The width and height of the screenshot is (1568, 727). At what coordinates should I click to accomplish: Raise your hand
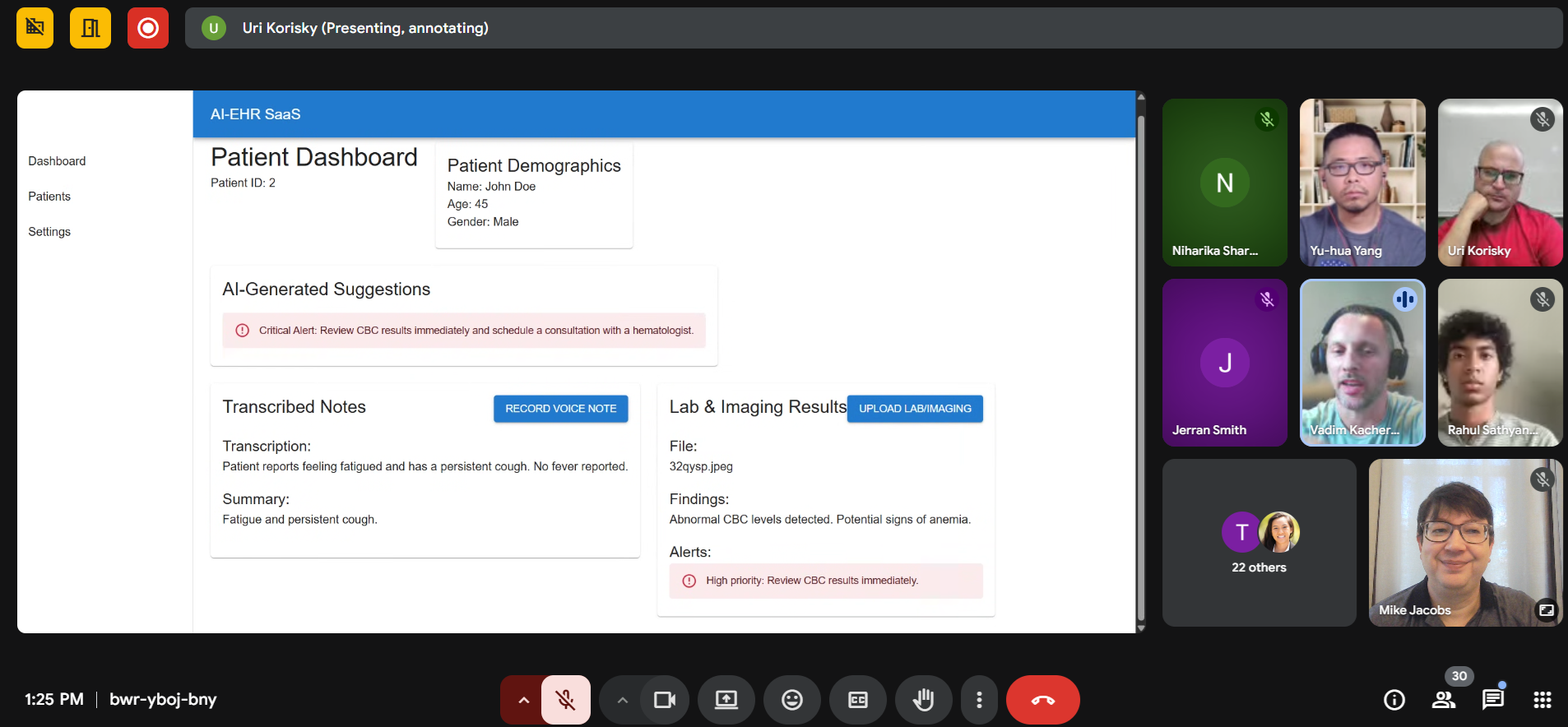pos(924,700)
